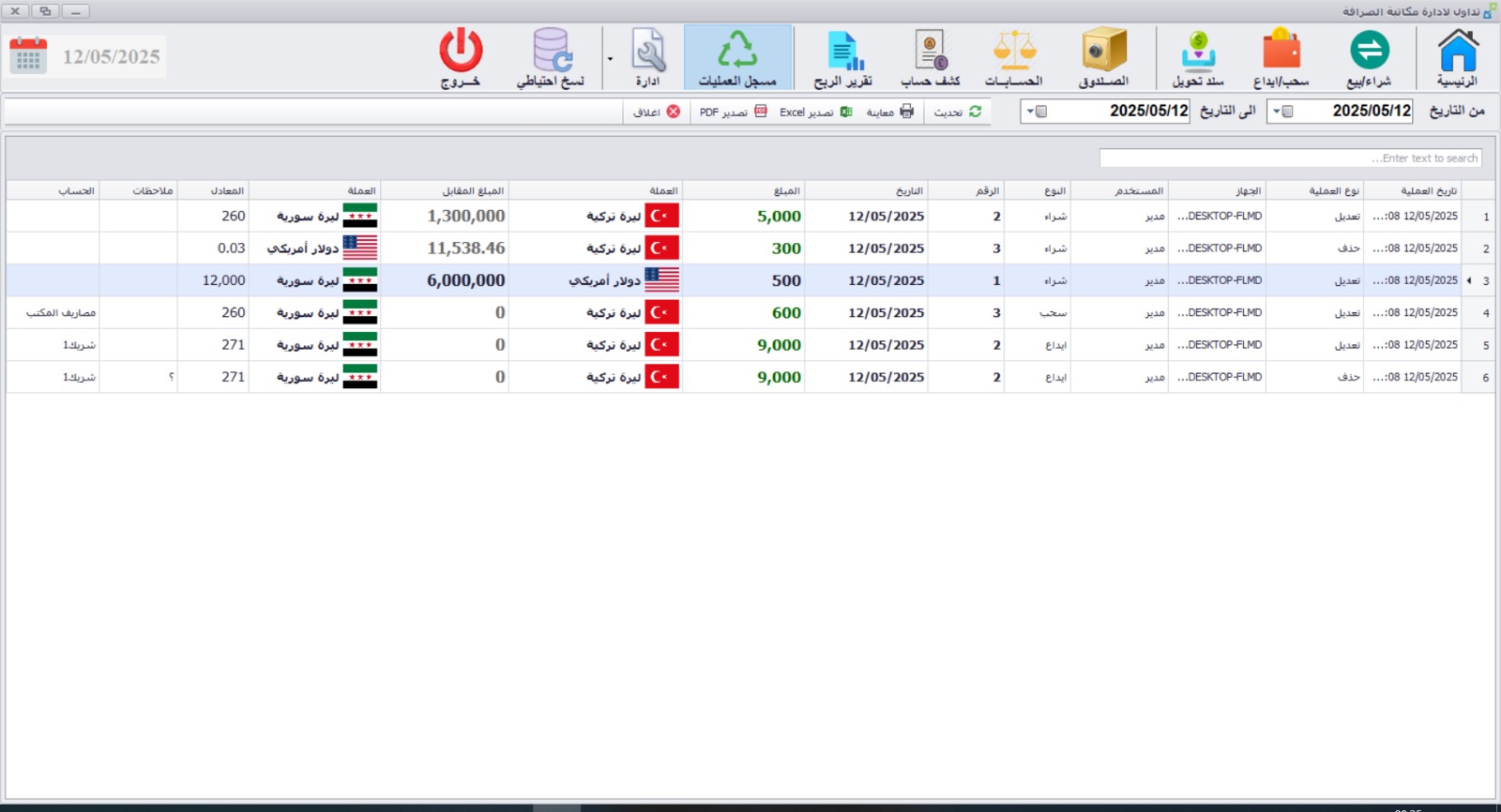Sort by the النوع column header
This screenshot has width=1501, height=812.
pyautogui.click(x=1037, y=190)
